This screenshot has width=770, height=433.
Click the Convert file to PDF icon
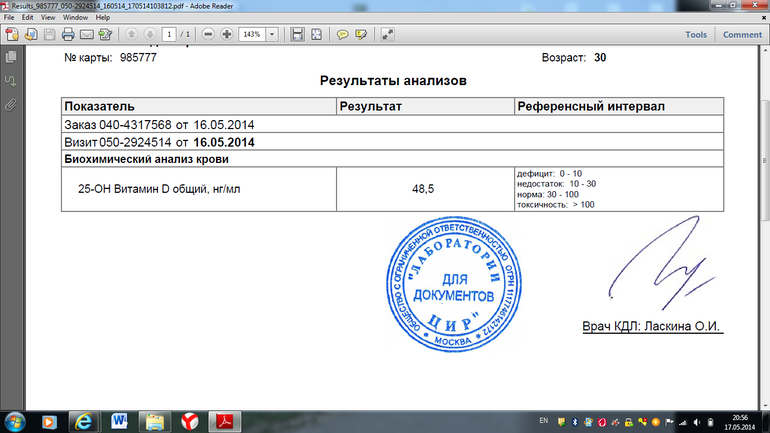pyautogui.click(x=31, y=34)
